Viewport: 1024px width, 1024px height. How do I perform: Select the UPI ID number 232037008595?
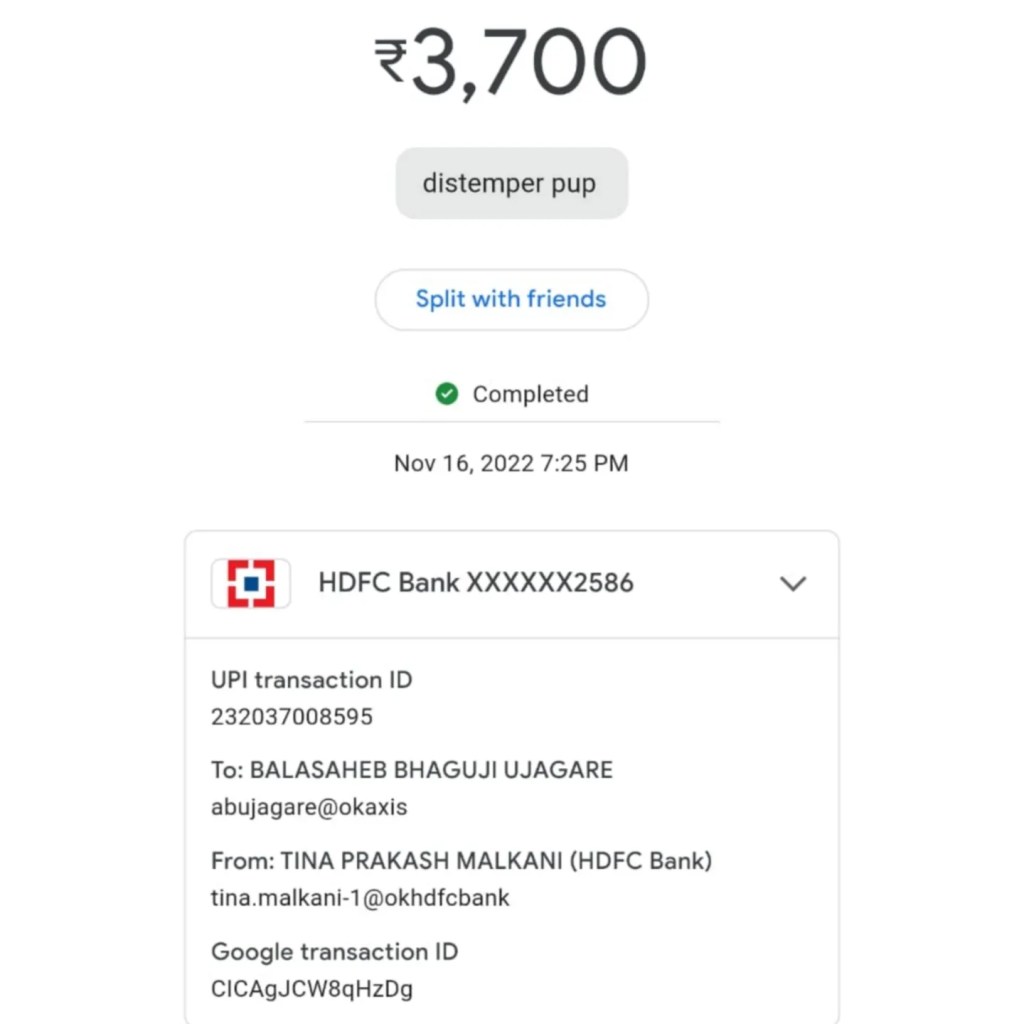pos(292,717)
